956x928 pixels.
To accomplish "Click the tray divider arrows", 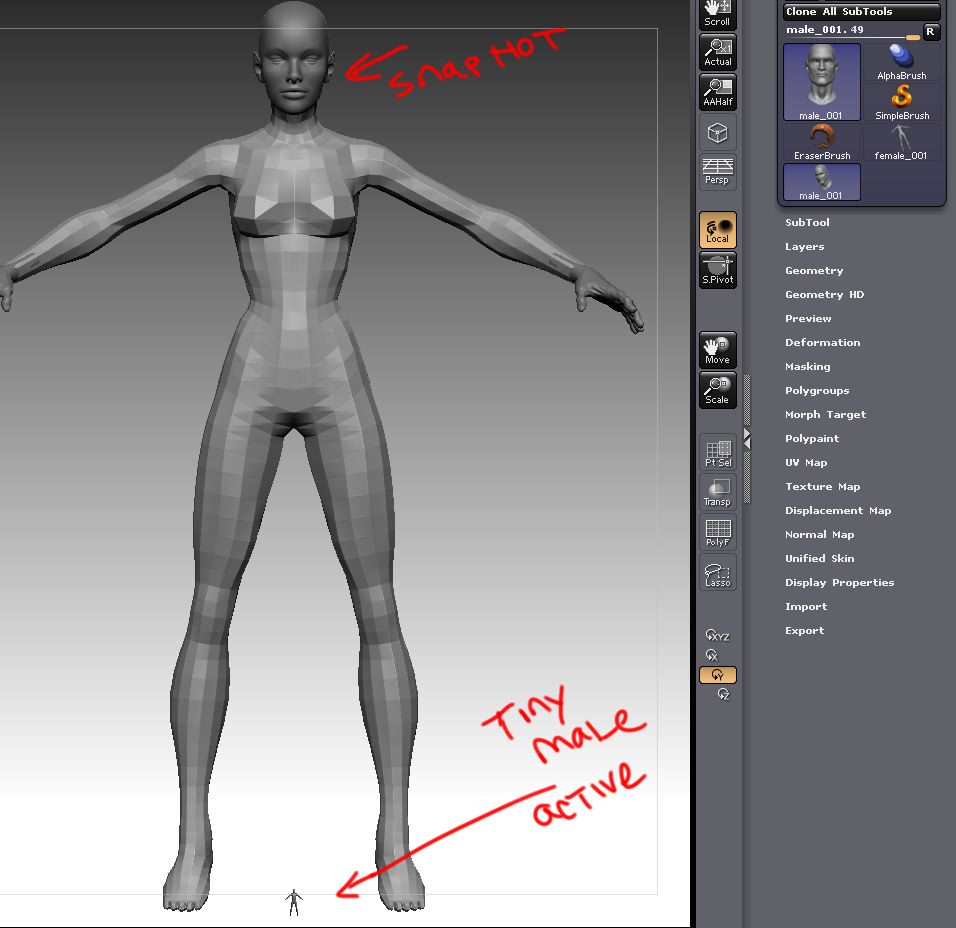I will (x=747, y=439).
